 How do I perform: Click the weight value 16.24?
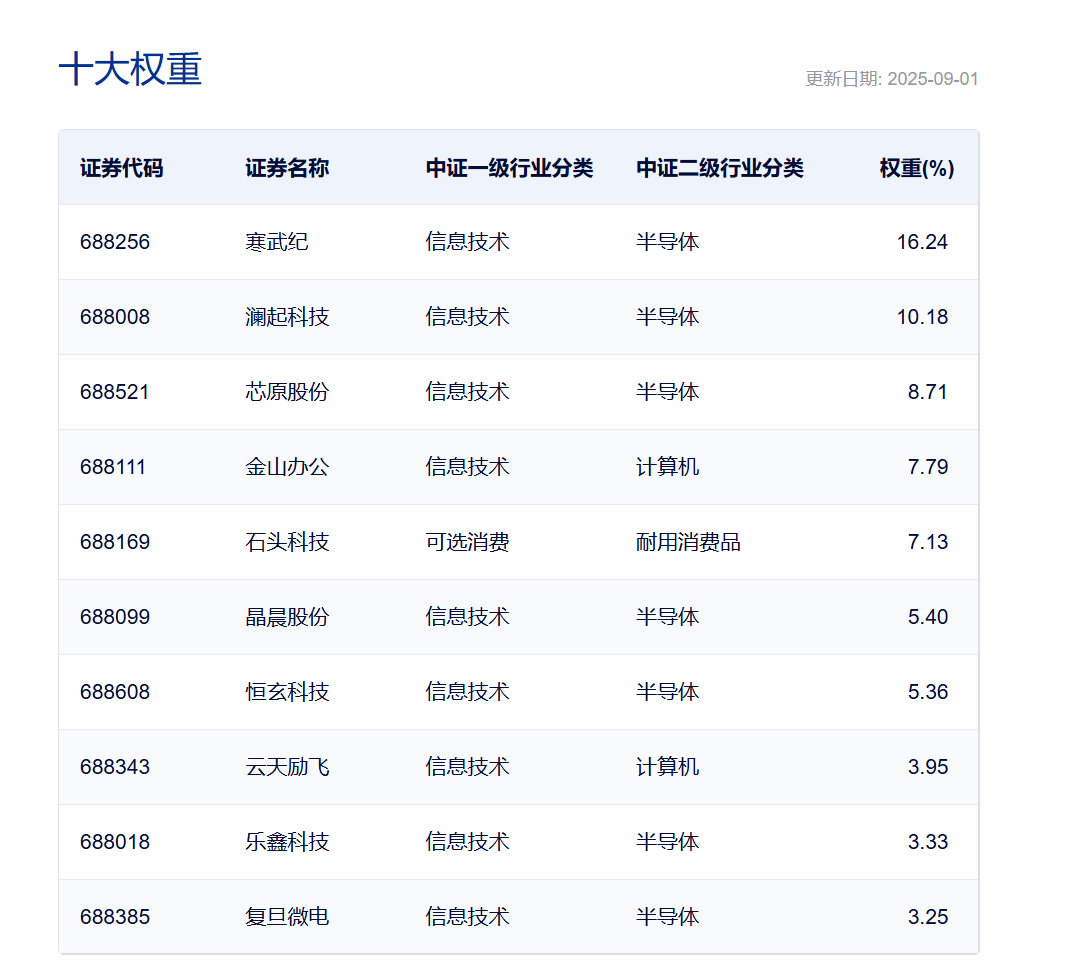(921, 242)
